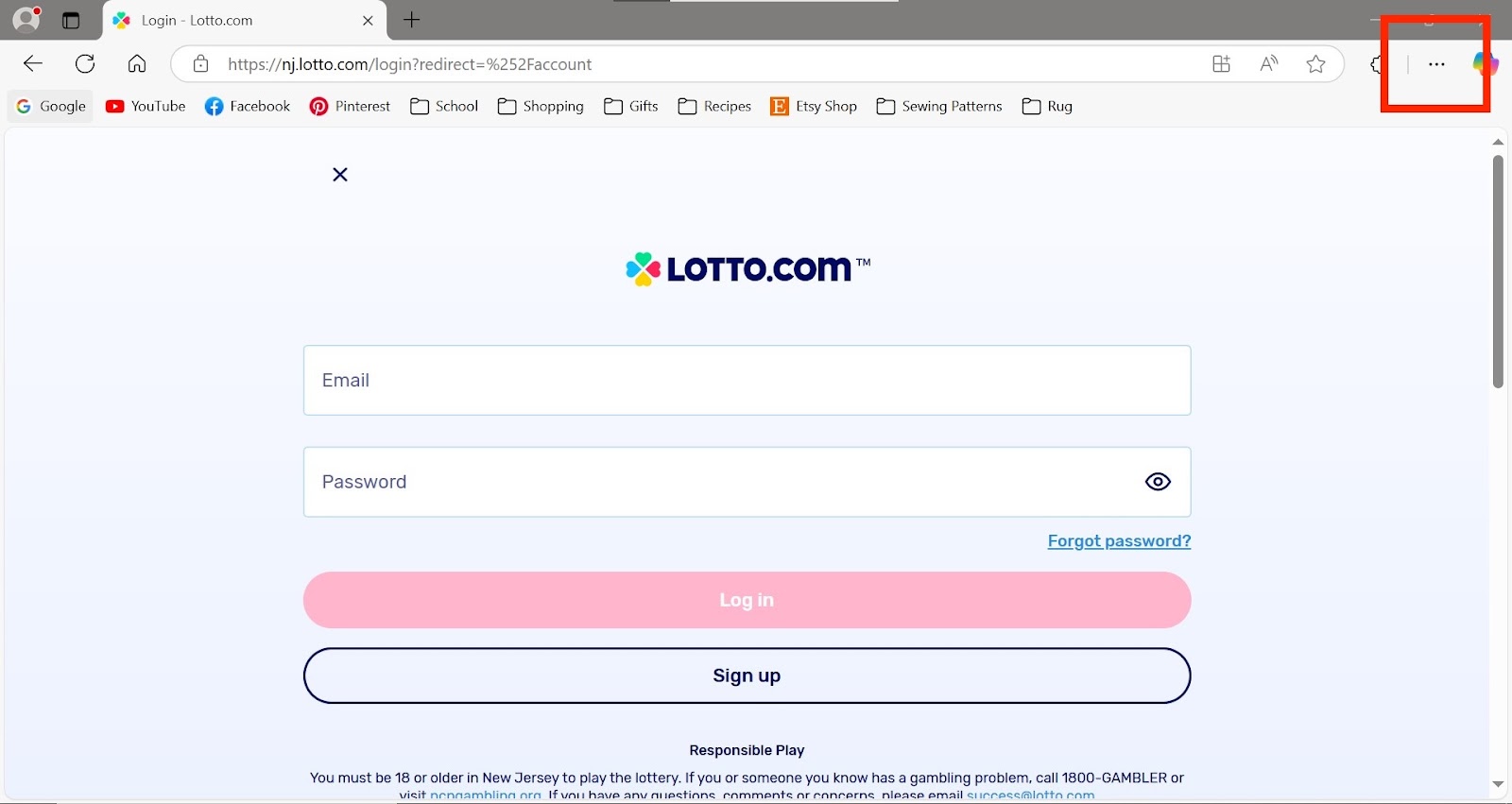Expand the Recipes bookmarks folder
1512x804 pixels.
714,106
